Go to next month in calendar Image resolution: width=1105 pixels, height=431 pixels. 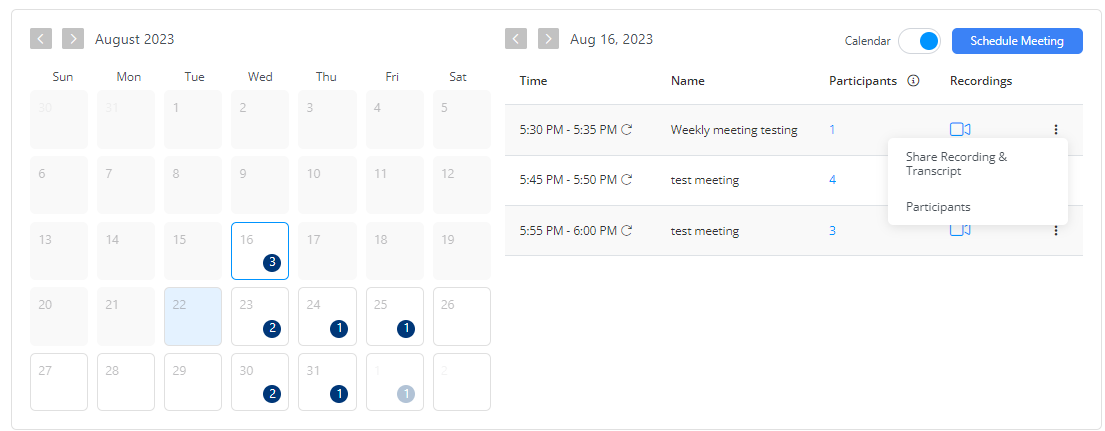[x=73, y=39]
